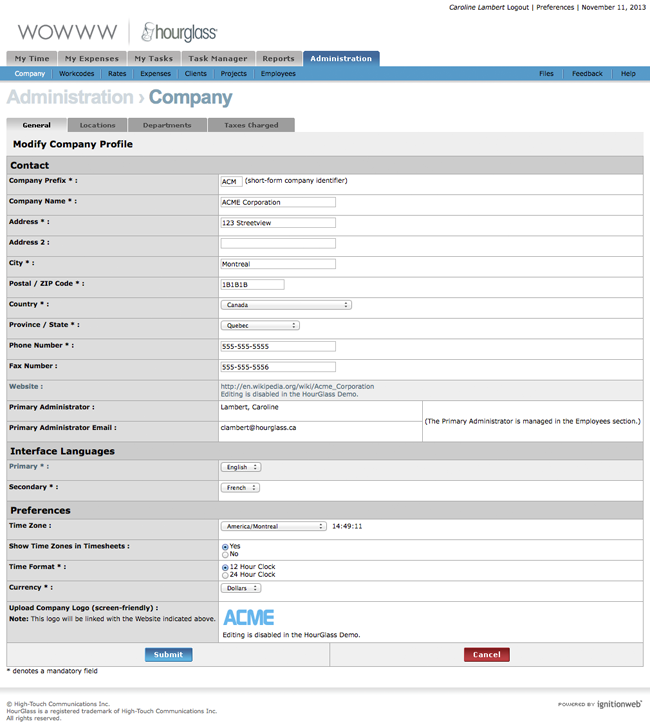Open the Country dropdown
The width and height of the screenshot is (650, 728).
pyautogui.click(x=285, y=305)
